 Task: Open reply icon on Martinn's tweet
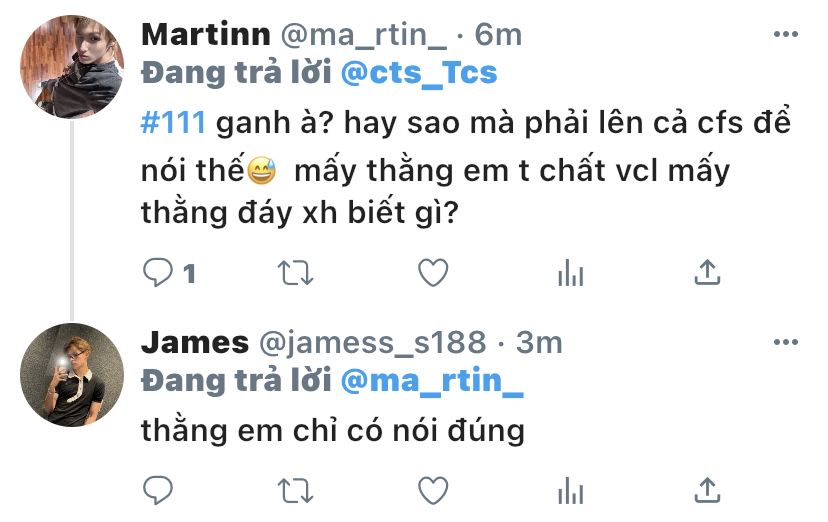click(x=157, y=272)
